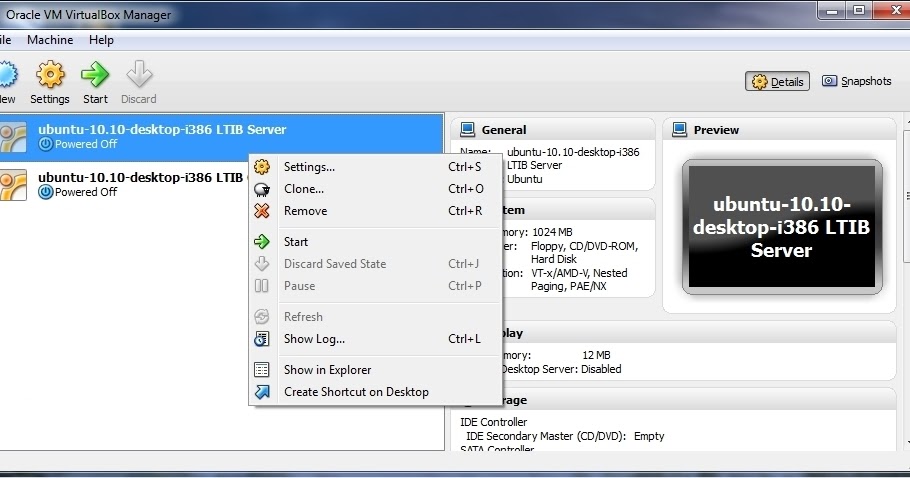The width and height of the screenshot is (910, 478).
Task: Click 'Floppy, CD/DVD-ROM,' boot order text
Action: [584, 246]
